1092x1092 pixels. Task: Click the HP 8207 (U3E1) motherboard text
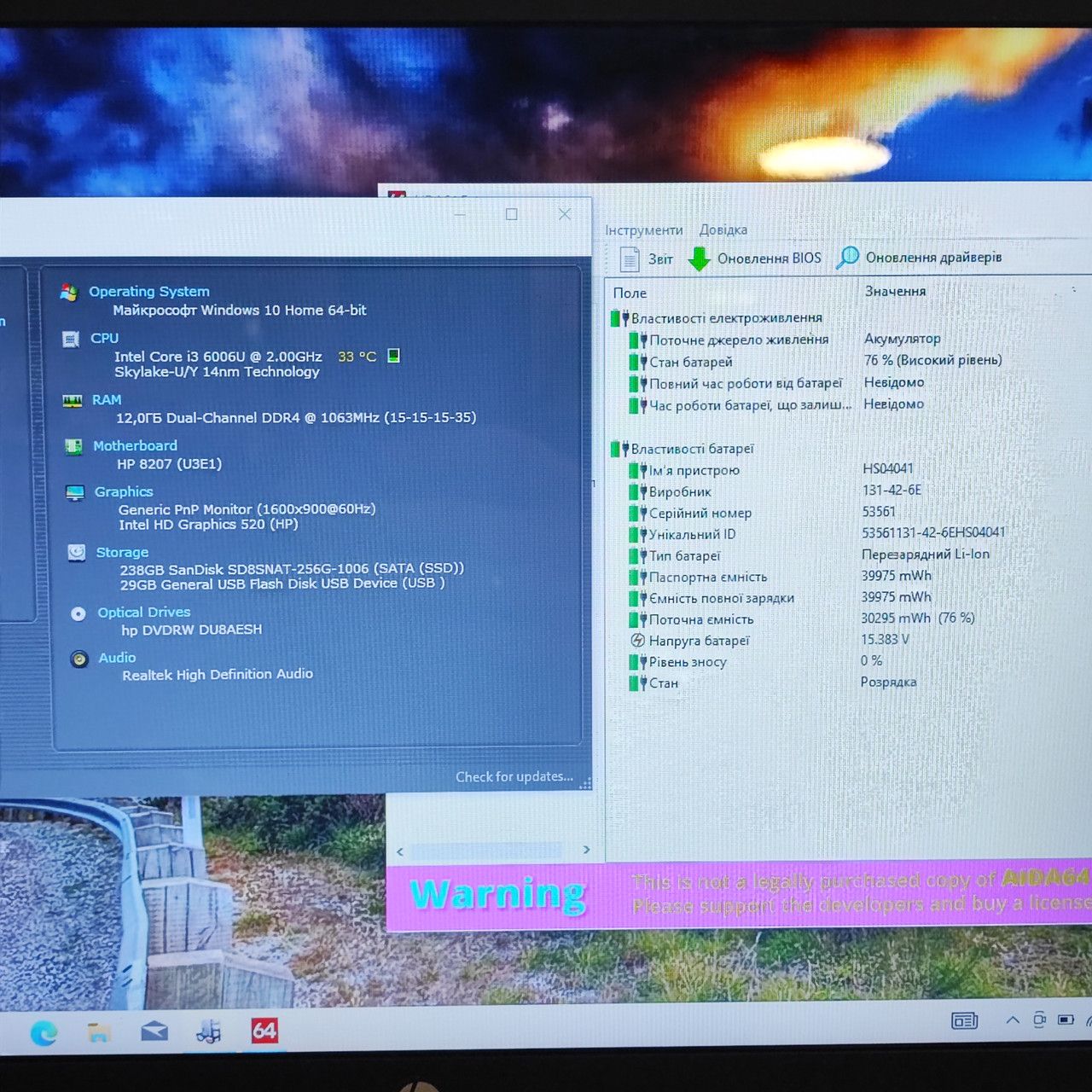click(169, 464)
